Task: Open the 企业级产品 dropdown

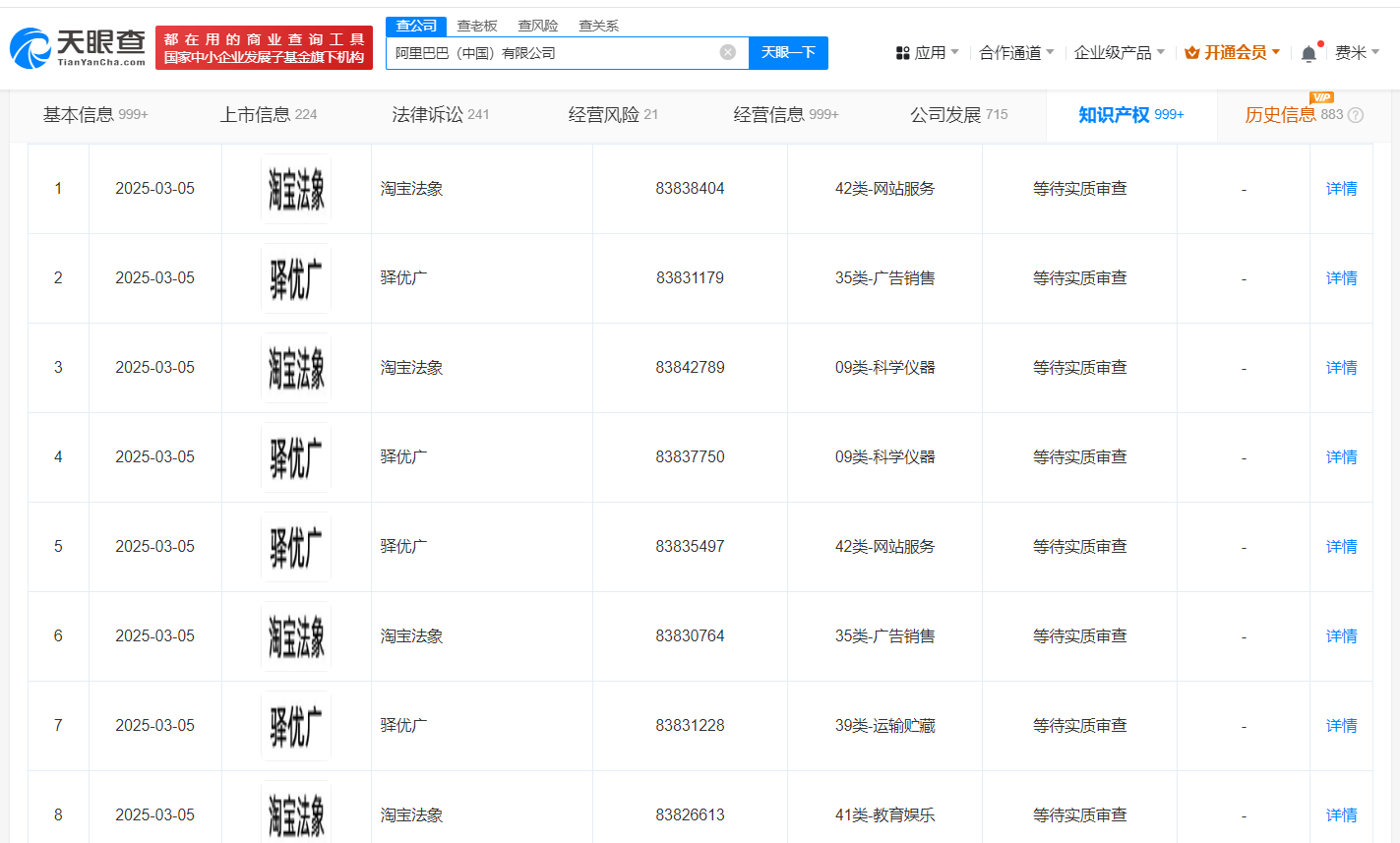Action: click(1119, 52)
